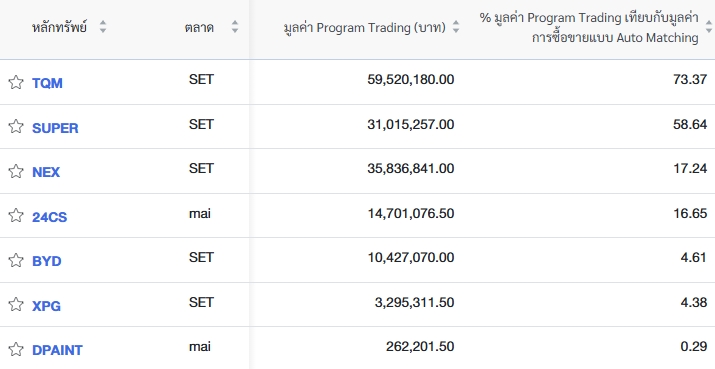Star the DPAINT security
The width and height of the screenshot is (715, 369).
point(16,349)
